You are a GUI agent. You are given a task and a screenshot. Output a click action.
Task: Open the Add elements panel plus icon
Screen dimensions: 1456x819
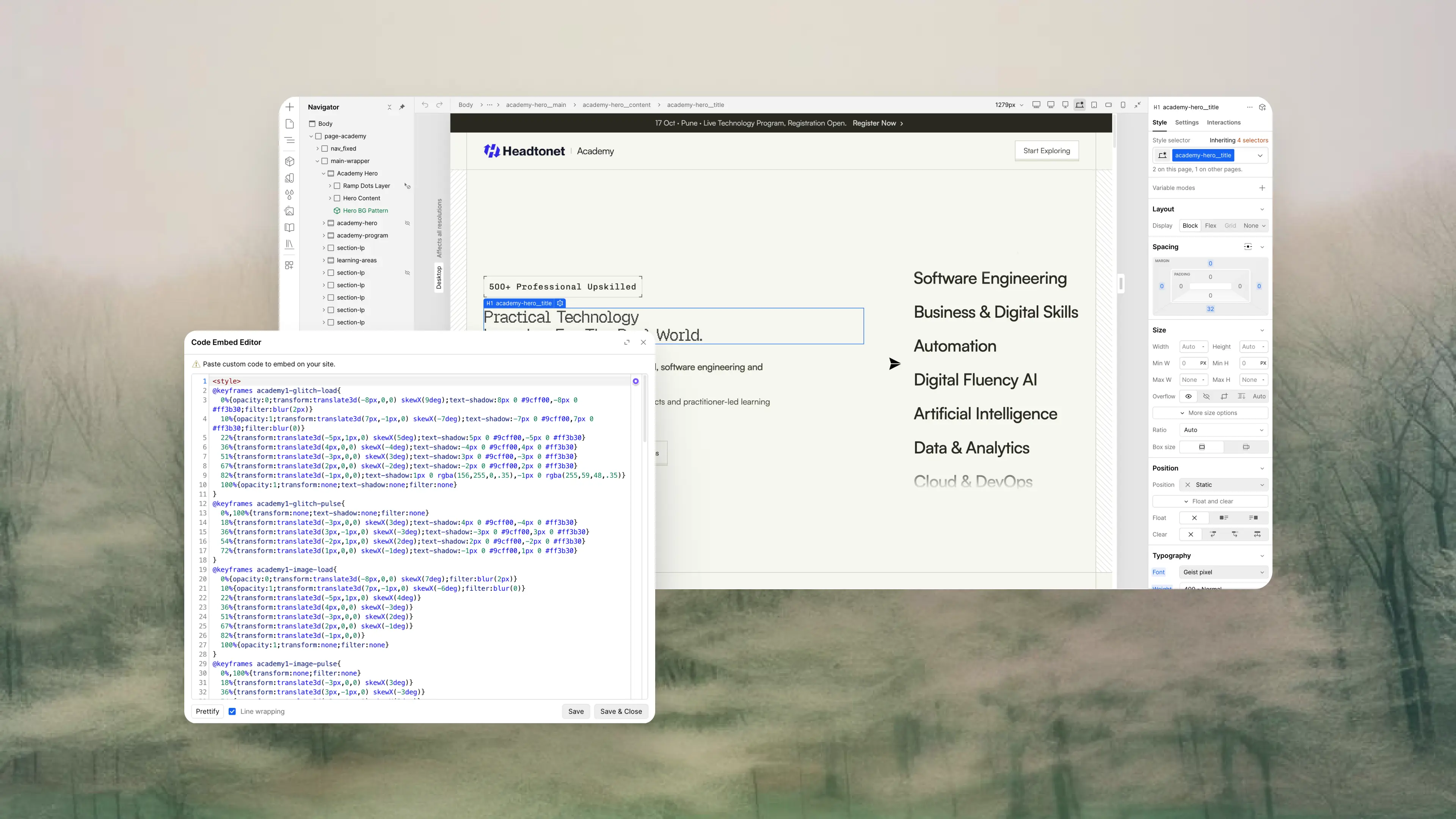pos(289,107)
